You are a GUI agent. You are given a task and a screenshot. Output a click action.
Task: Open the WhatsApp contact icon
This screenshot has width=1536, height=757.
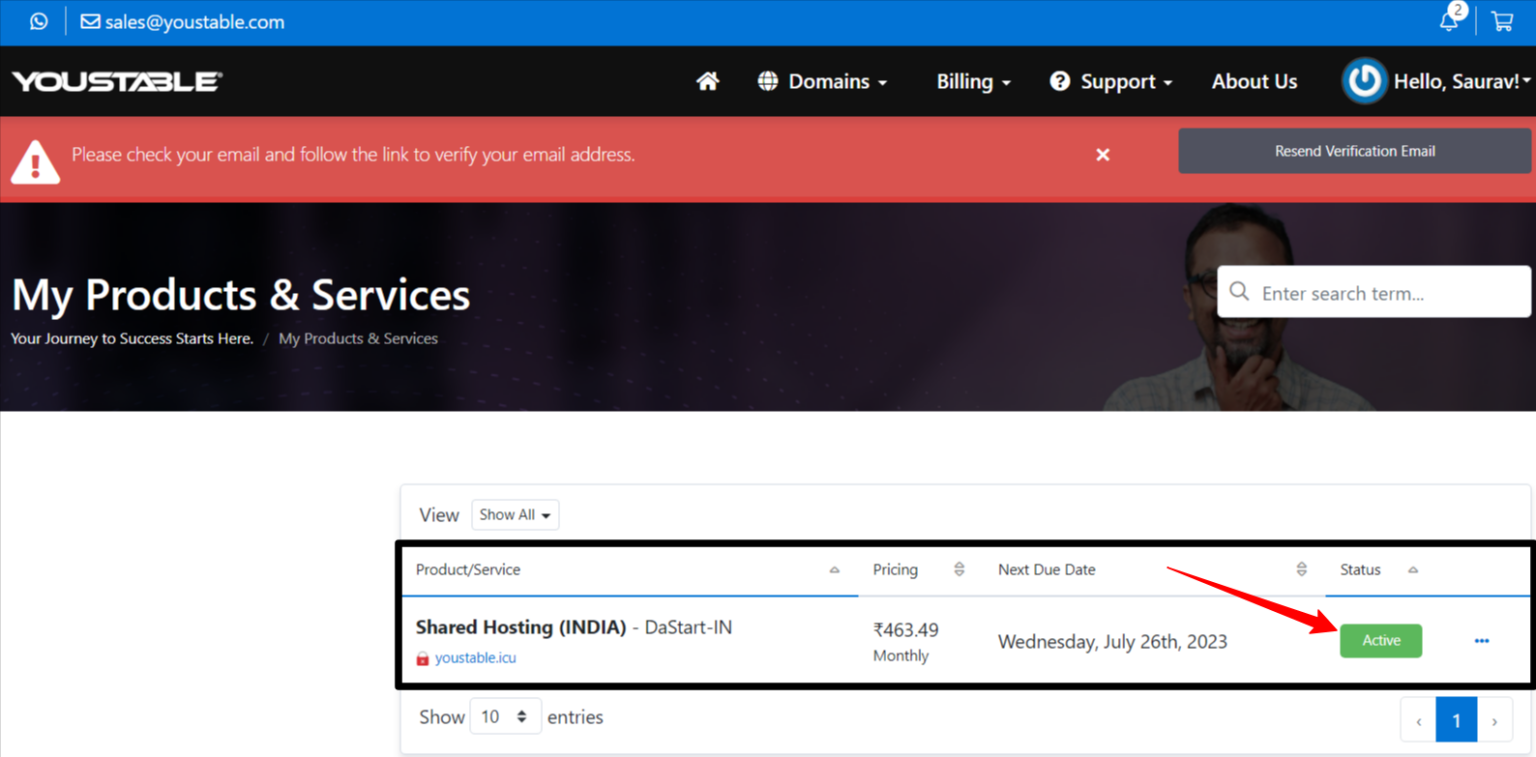point(38,21)
